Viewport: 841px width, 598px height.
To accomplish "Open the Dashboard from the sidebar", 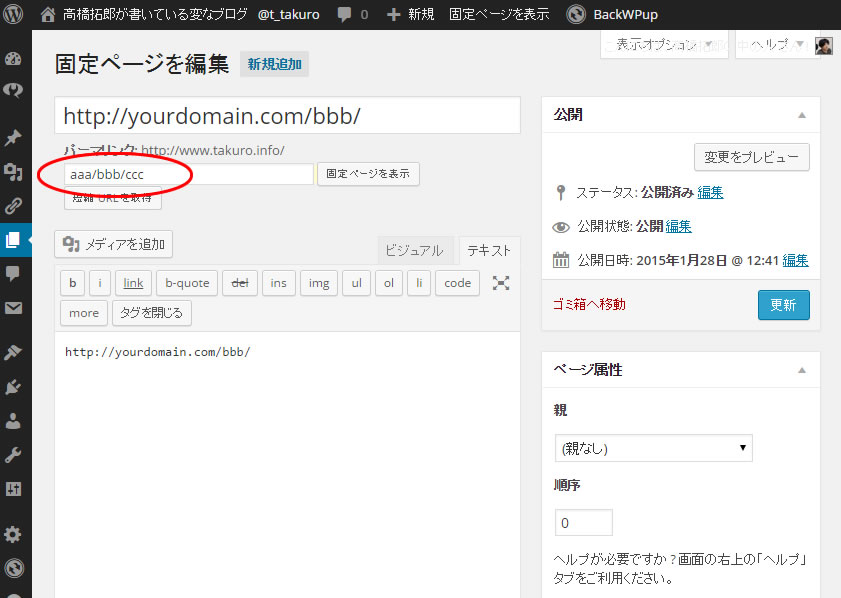I will coord(13,58).
